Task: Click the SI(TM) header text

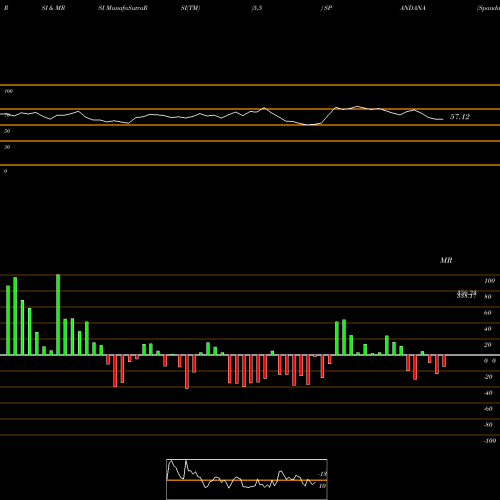Action: click(x=190, y=8)
